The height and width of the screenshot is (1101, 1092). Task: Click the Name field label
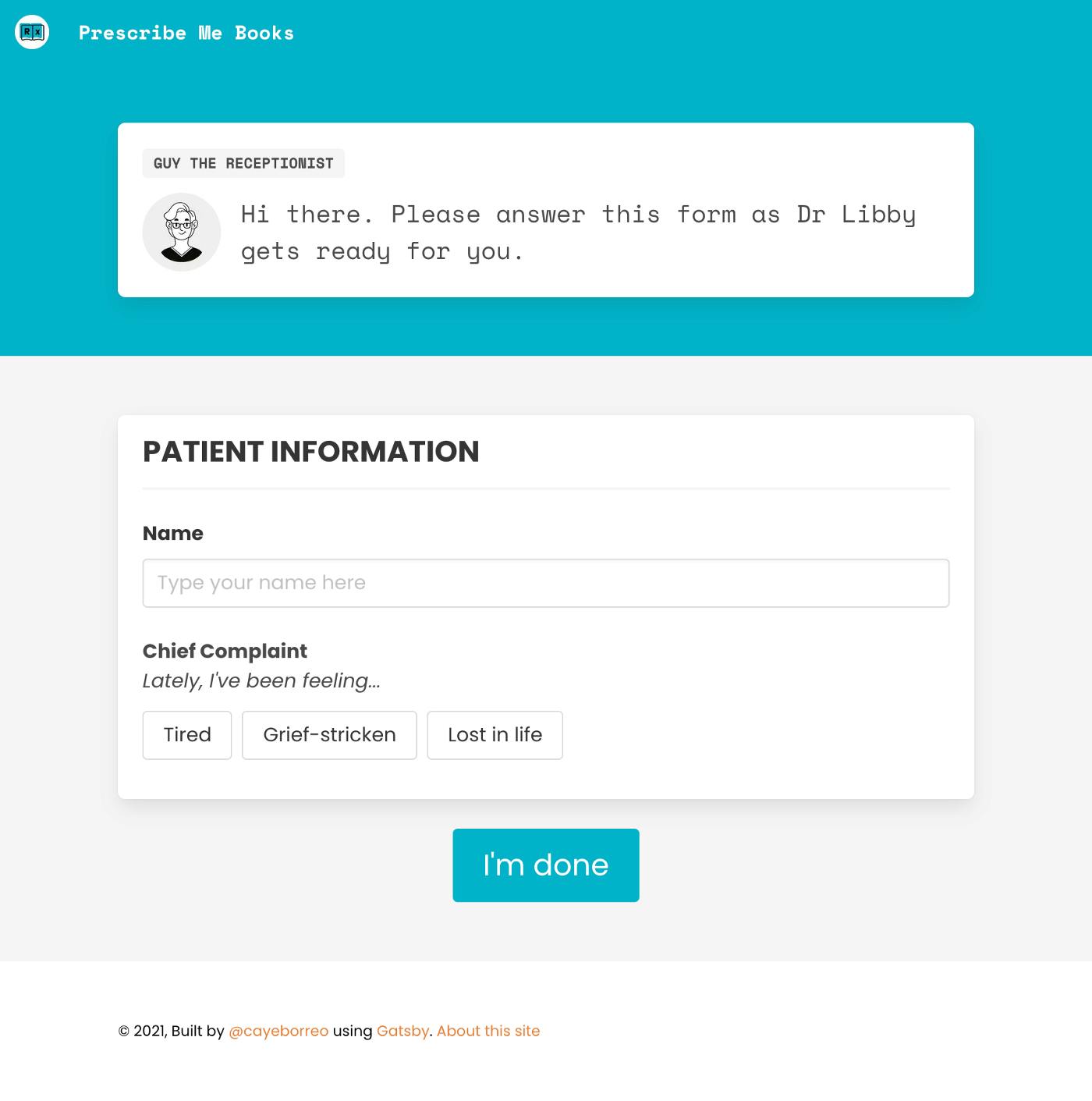point(173,533)
